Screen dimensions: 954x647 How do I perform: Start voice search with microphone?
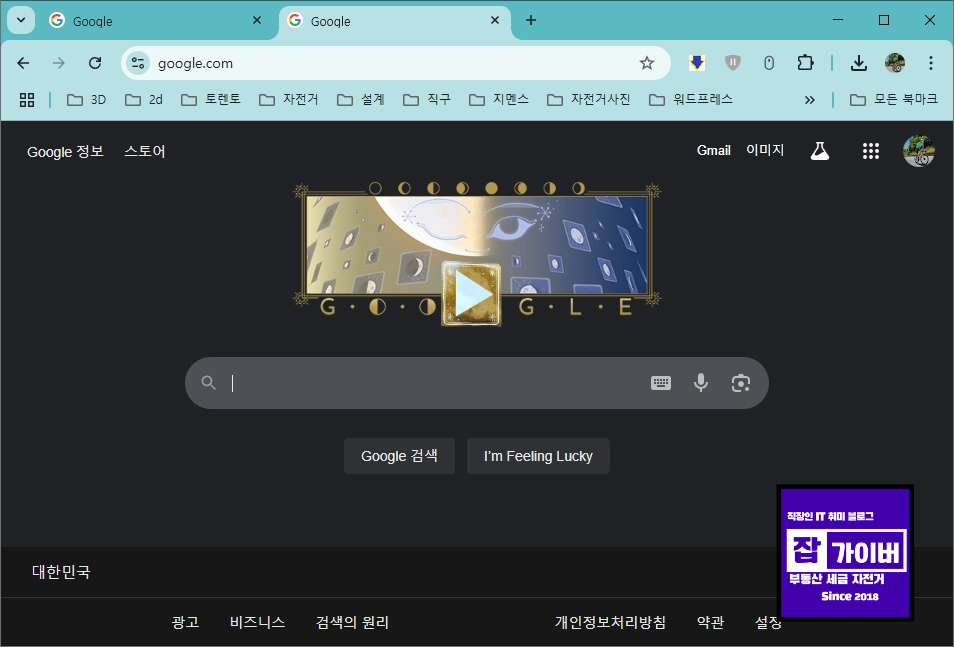click(x=701, y=383)
